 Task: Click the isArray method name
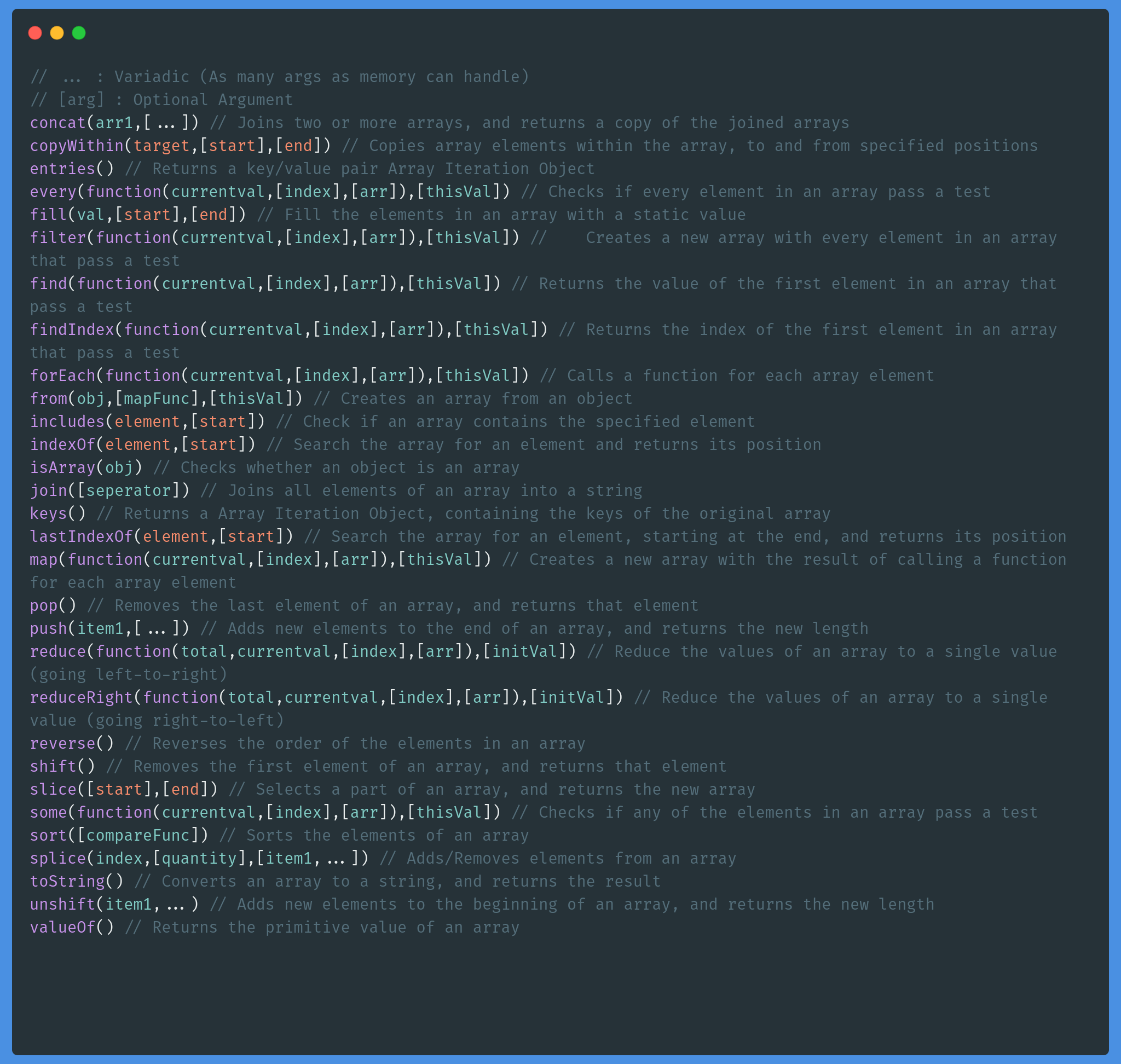pos(62,467)
